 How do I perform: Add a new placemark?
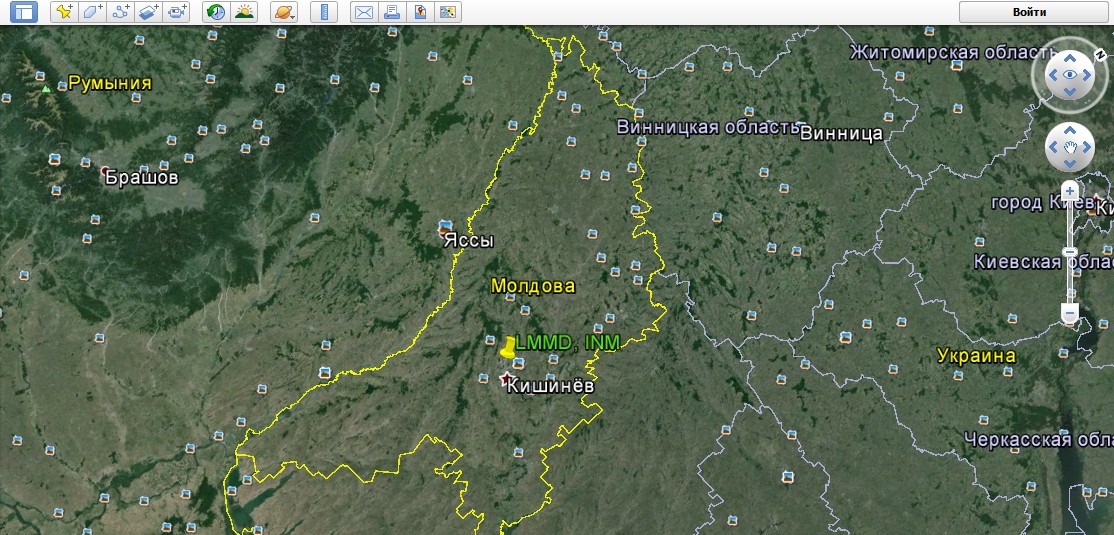[64, 12]
